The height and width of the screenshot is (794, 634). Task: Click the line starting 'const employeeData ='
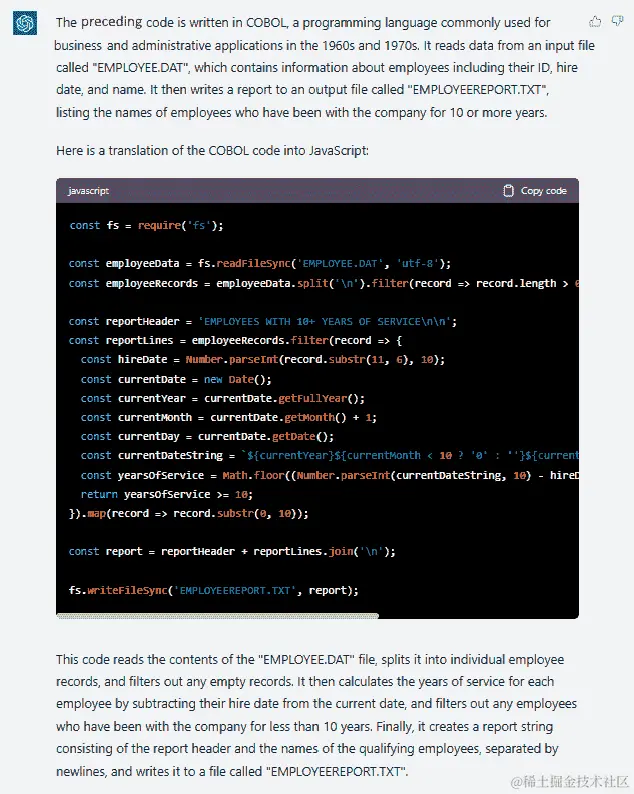[260, 263]
